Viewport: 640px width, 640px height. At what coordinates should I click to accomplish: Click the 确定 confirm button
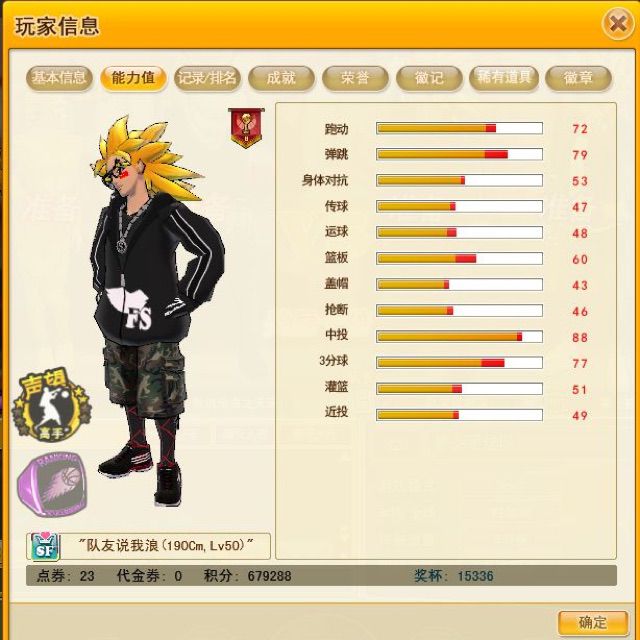tap(593, 622)
